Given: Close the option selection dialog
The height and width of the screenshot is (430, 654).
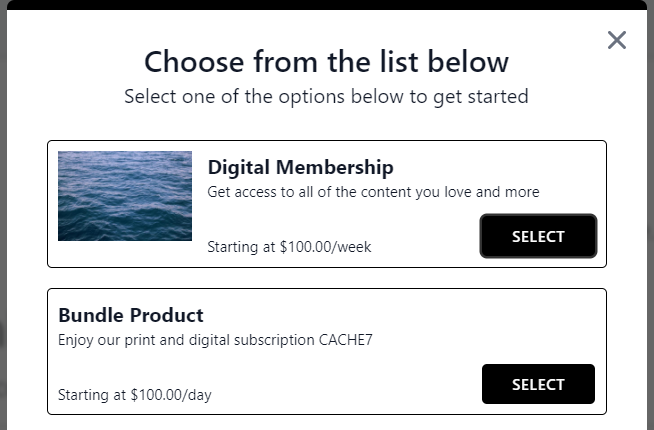Looking at the screenshot, I should point(617,40).
